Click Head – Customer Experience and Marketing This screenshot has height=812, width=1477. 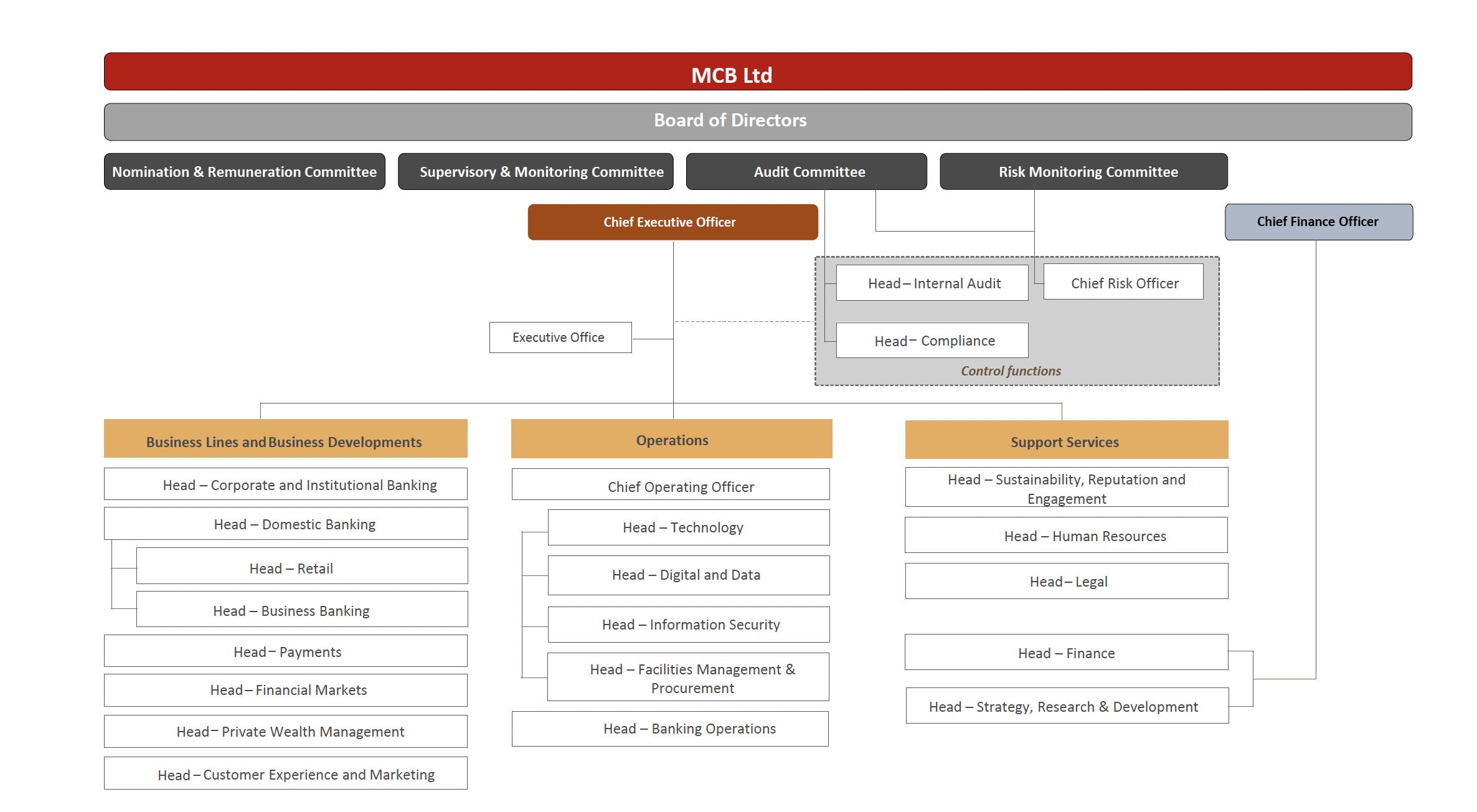click(286, 773)
